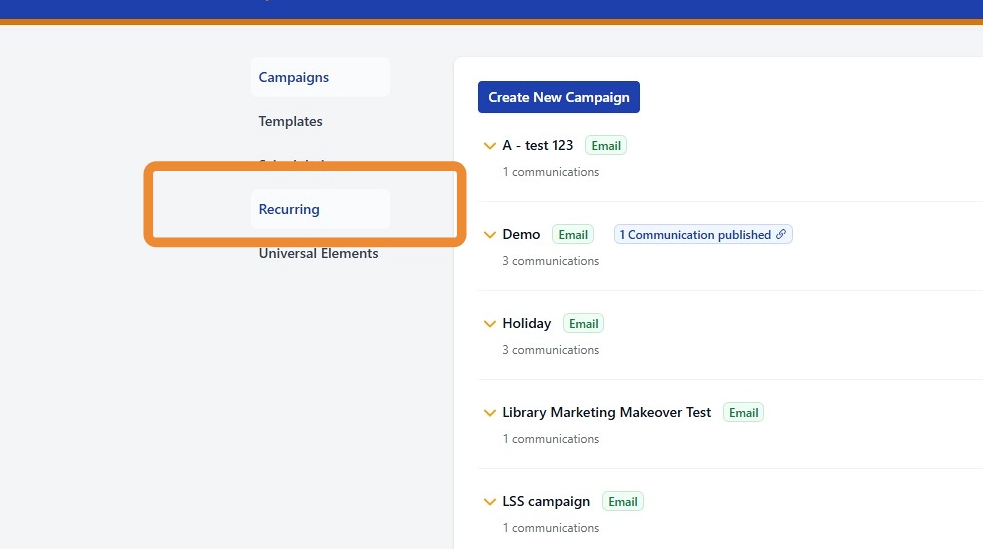The width and height of the screenshot is (983, 549).
Task: Click the Email tag beside LSS campaign
Action: [623, 502]
